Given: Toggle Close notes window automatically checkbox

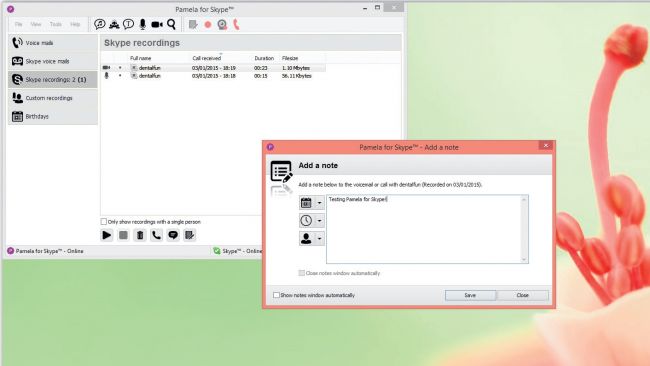Looking at the screenshot, I should pos(301,273).
